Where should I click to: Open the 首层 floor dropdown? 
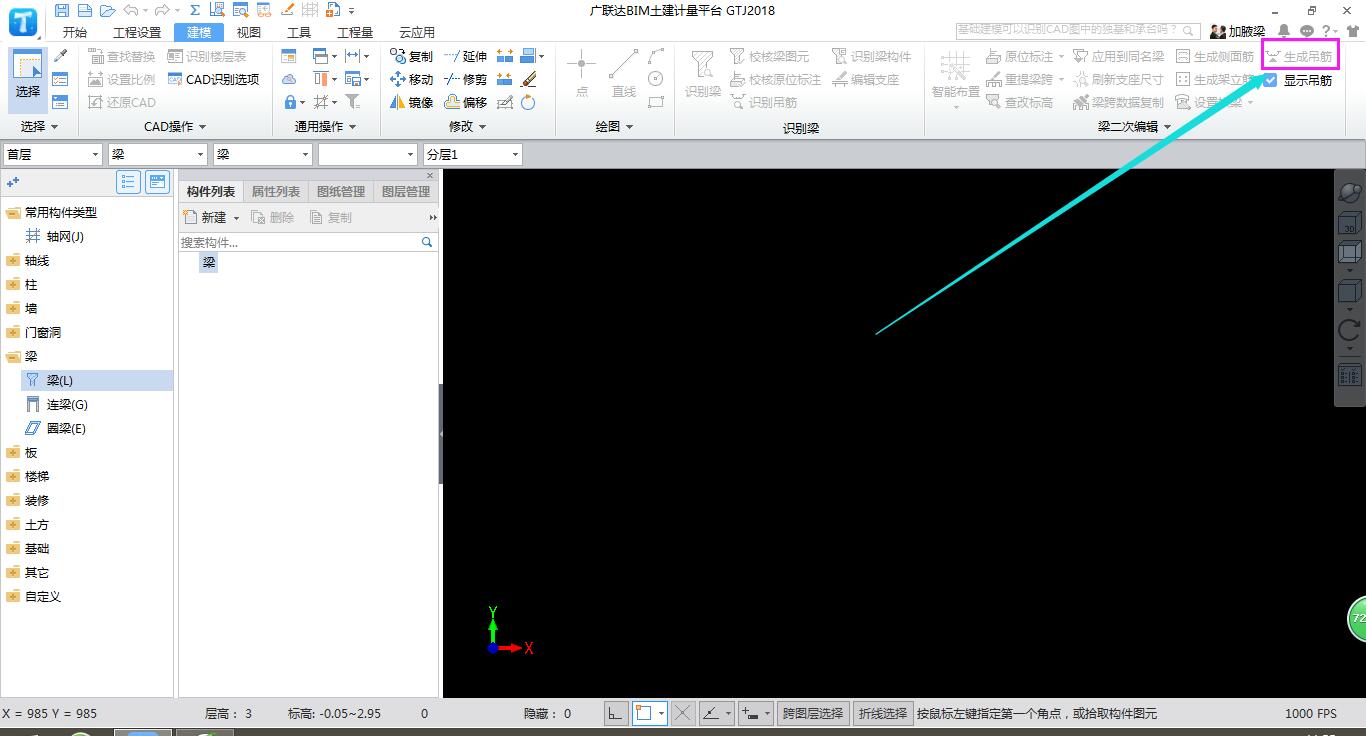(x=53, y=154)
